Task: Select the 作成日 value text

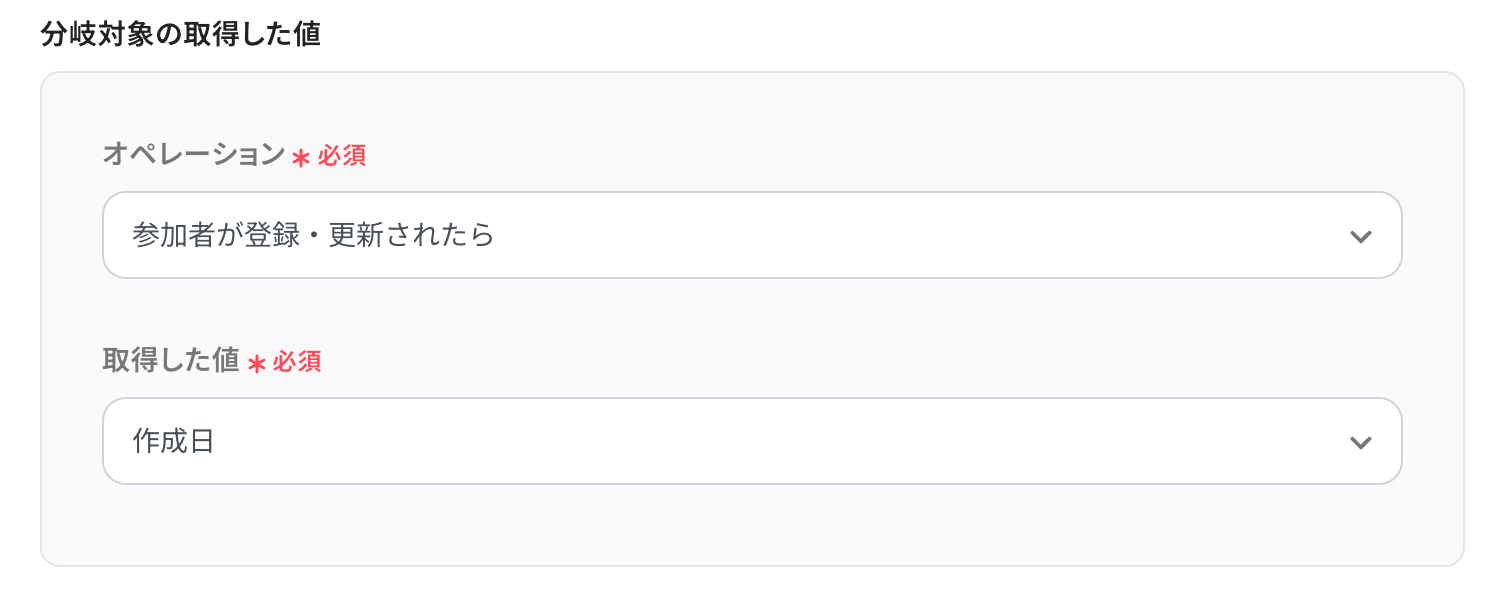Action: tap(174, 441)
